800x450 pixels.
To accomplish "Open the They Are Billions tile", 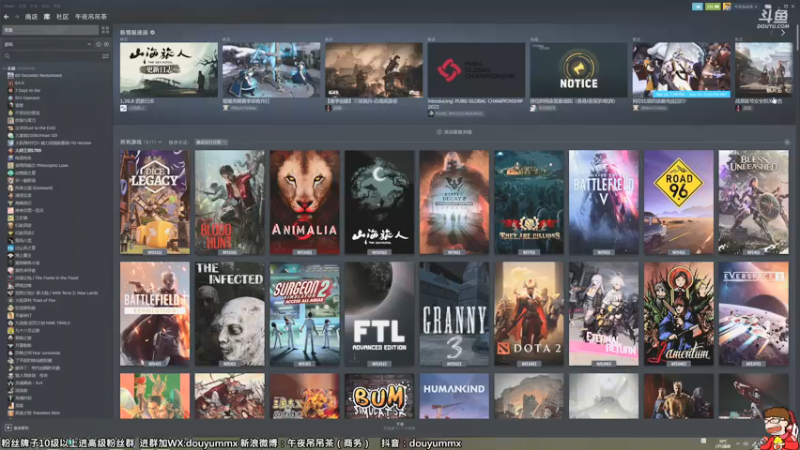I will coord(529,202).
